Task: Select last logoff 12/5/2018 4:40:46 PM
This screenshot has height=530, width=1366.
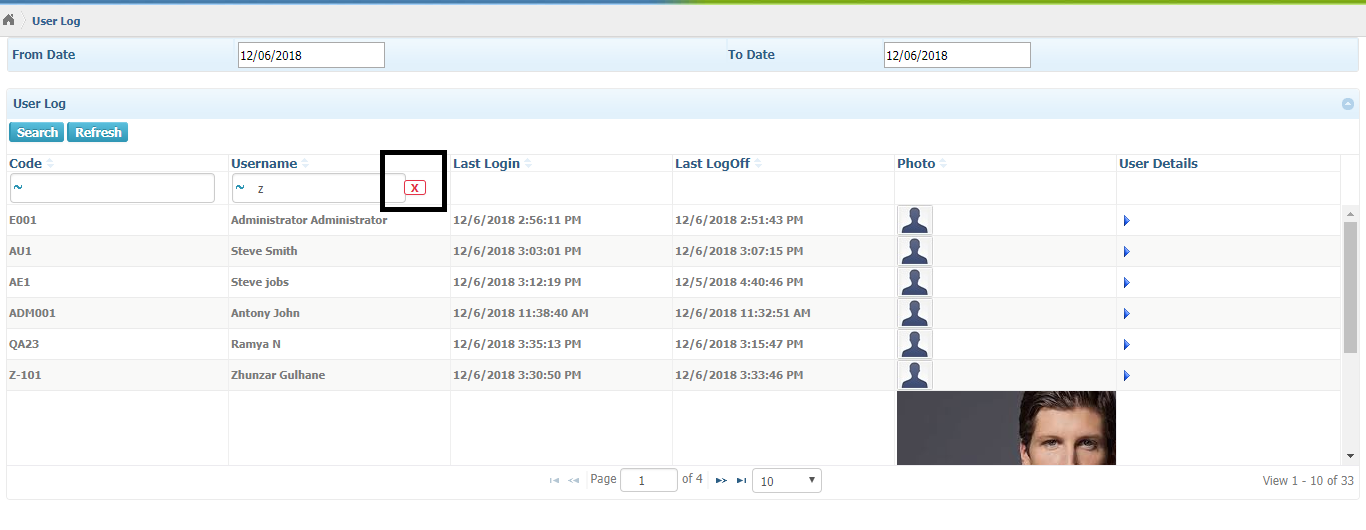Action: 739,282
